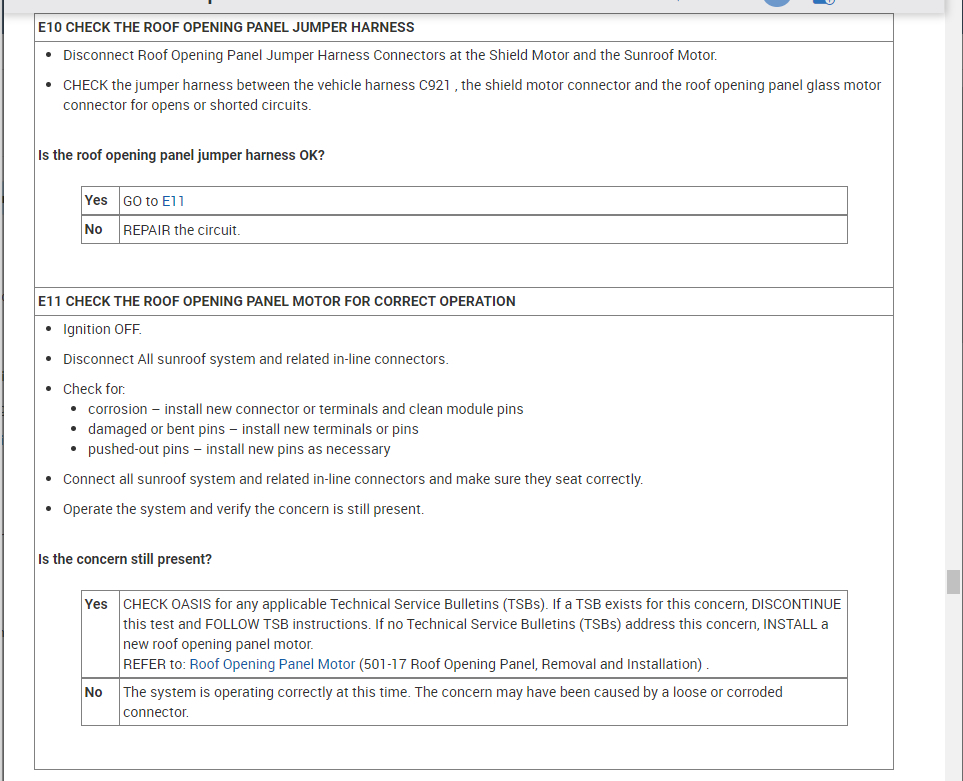Image resolution: width=963 pixels, height=781 pixels.
Task: Click the blue circular profile icon at top
Action: click(777, 3)
